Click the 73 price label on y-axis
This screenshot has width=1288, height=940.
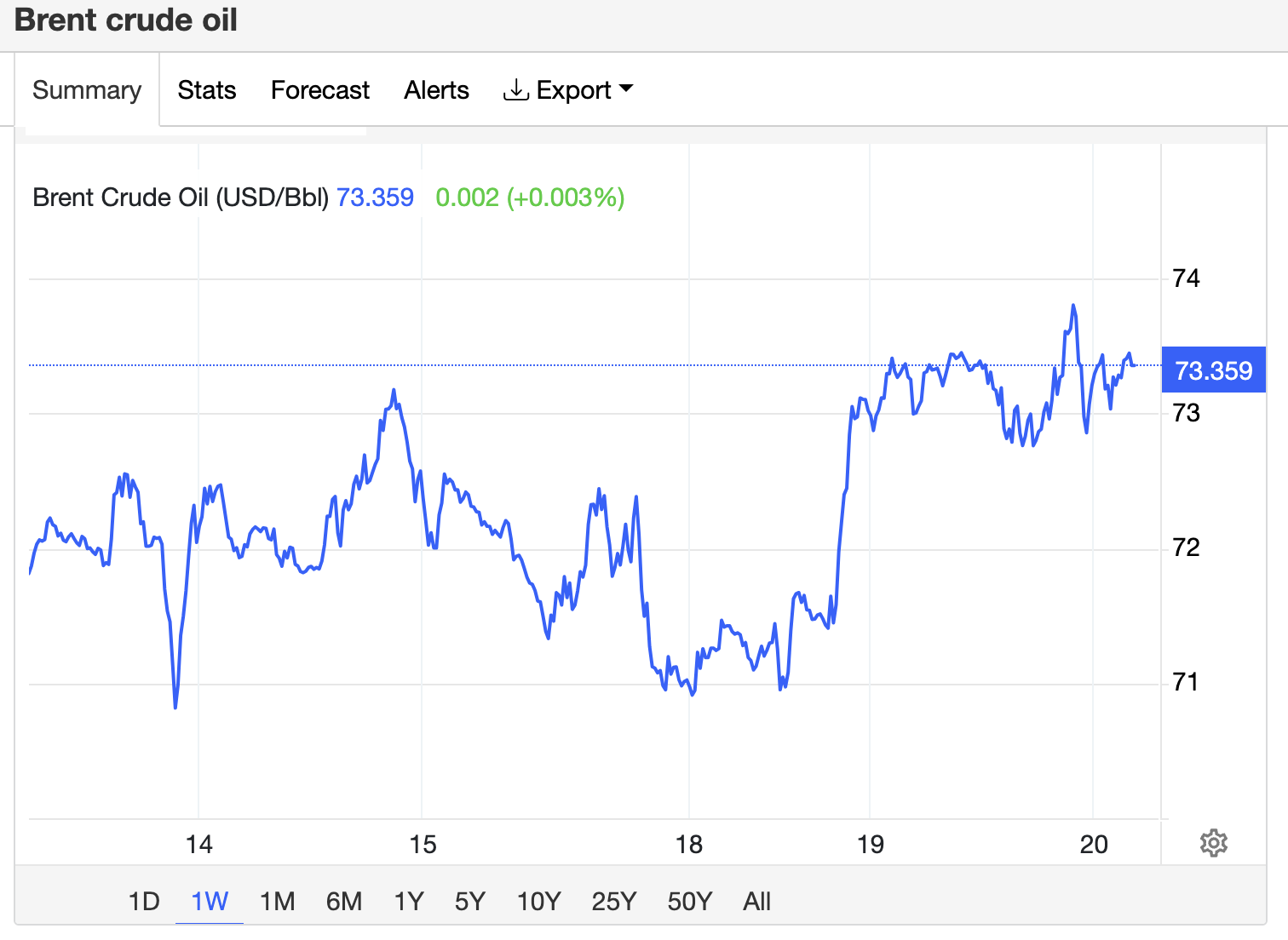click(x=1186, y=413)
